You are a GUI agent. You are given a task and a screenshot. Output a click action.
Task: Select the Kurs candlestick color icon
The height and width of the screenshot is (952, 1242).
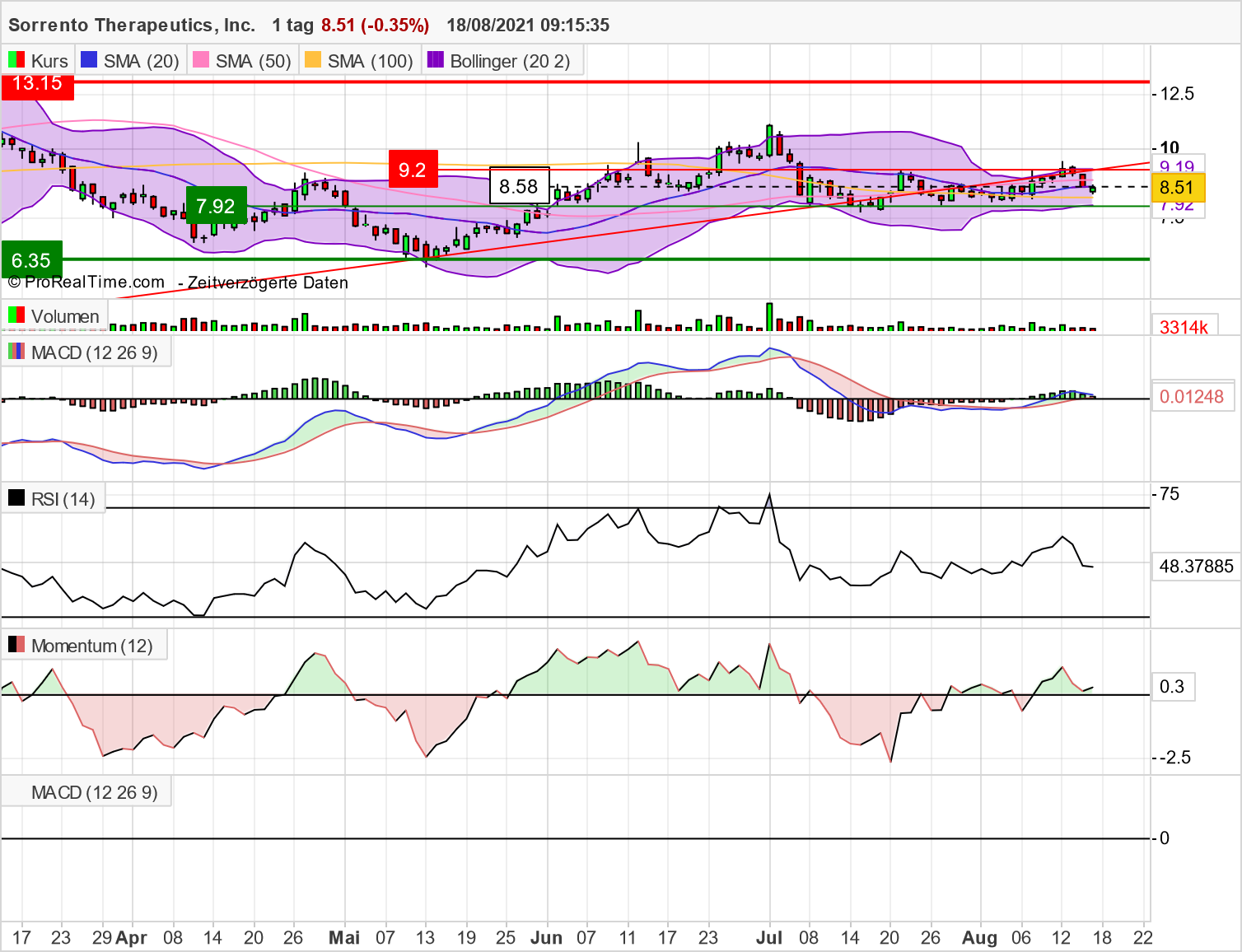(x=15, y=60)
